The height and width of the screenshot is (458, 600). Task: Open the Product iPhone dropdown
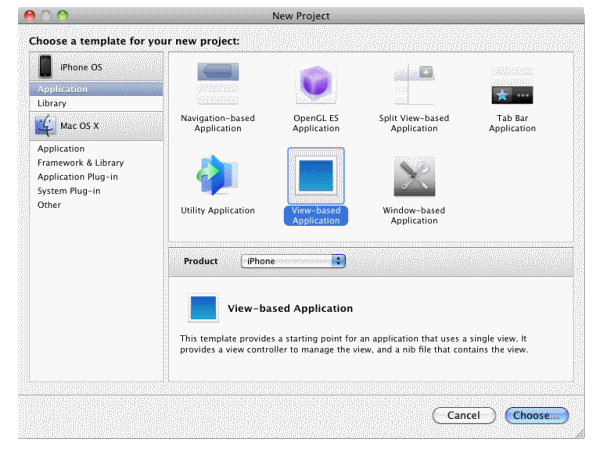(x=293, y=261)
